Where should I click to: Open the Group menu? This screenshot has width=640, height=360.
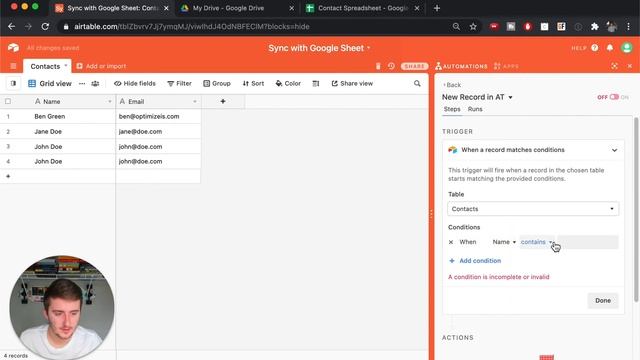[217, 83]
